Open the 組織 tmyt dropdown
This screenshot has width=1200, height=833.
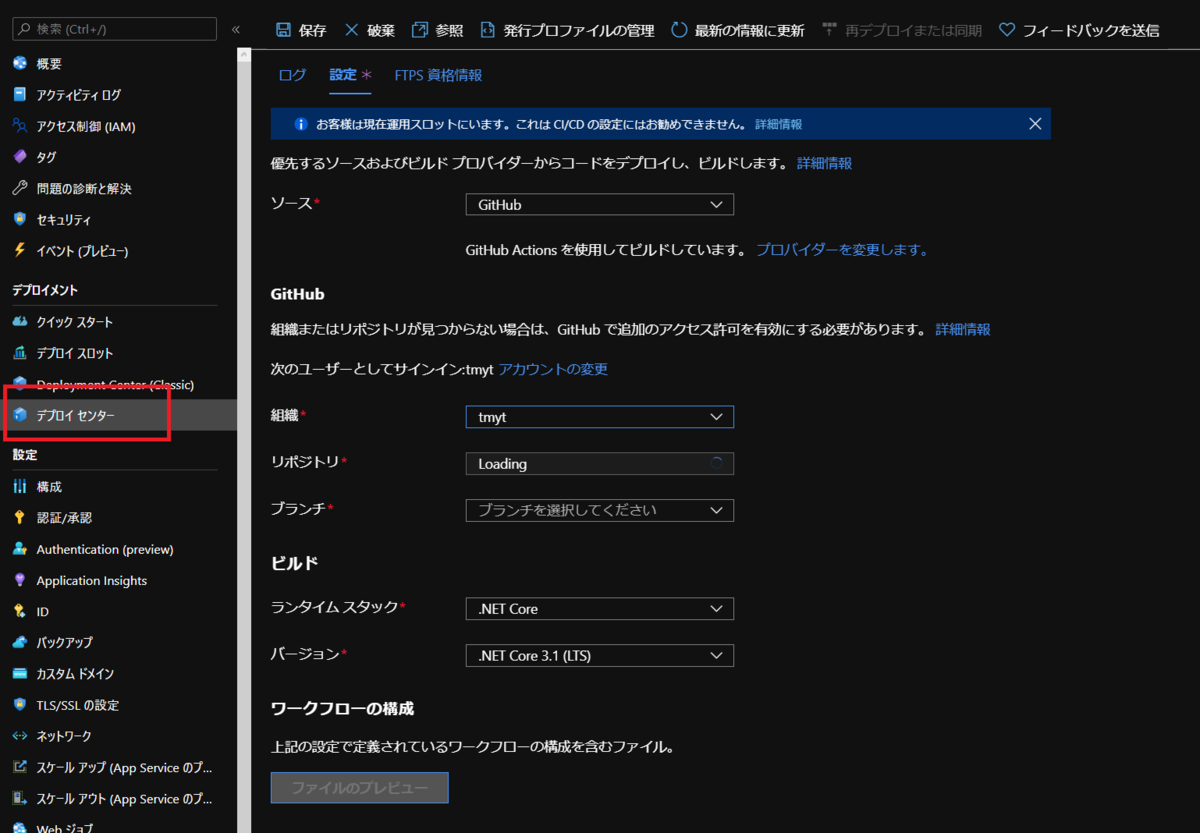click(600, 416)
